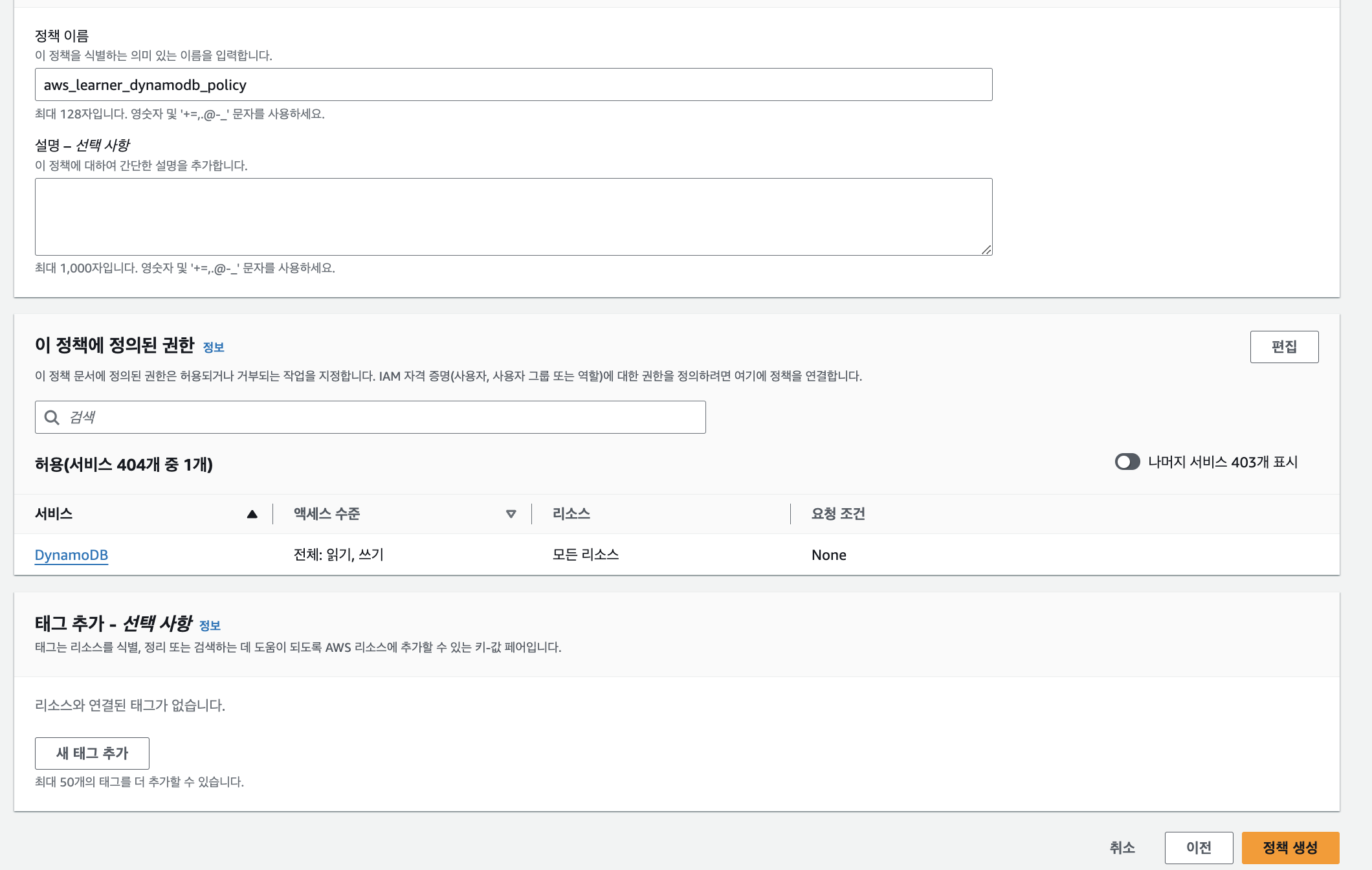Viewport: 1372px width, 870px height.
Task: Click the 전체: 읽기, 쓰기 cell
Action: pyautogui.click(x=338, y=555)
